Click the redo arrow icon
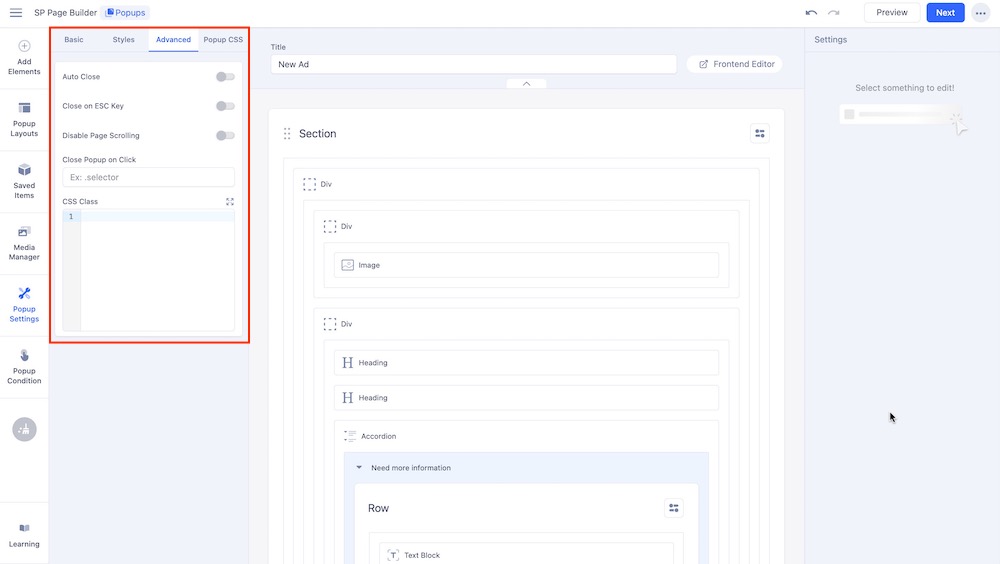Viewport: 1000px width, 564px height. coord(833,13)
